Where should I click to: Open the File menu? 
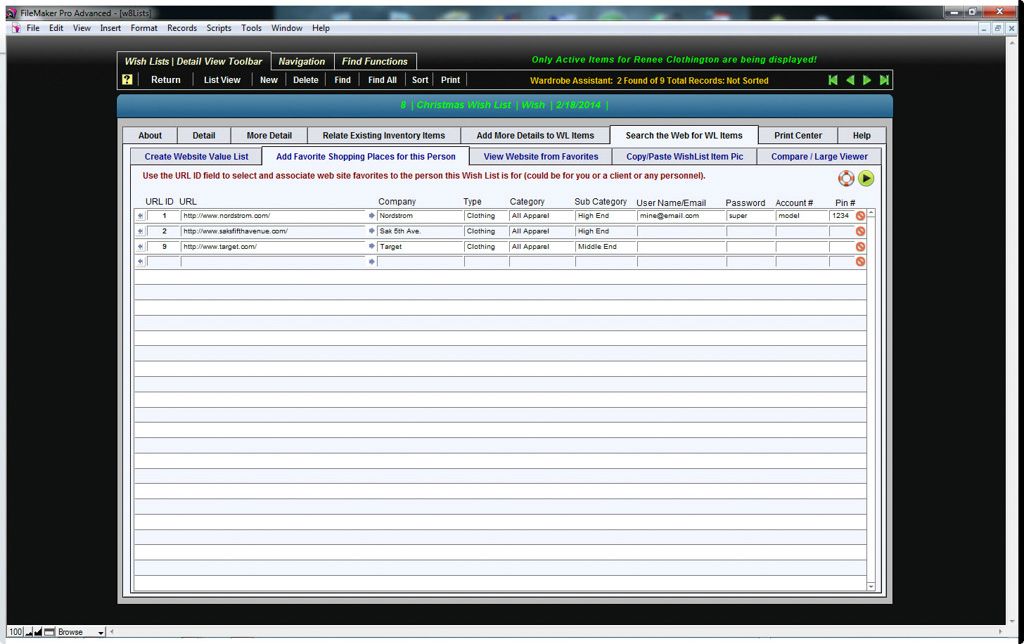point(33,28)
